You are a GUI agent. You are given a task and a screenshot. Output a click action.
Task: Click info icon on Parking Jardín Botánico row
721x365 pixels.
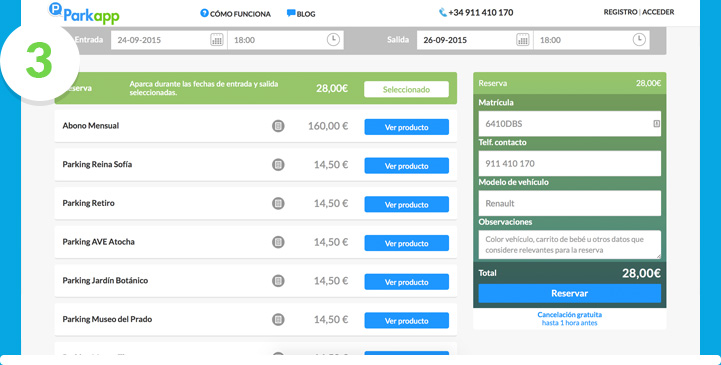pyautogui.click(x=278, y=280)
